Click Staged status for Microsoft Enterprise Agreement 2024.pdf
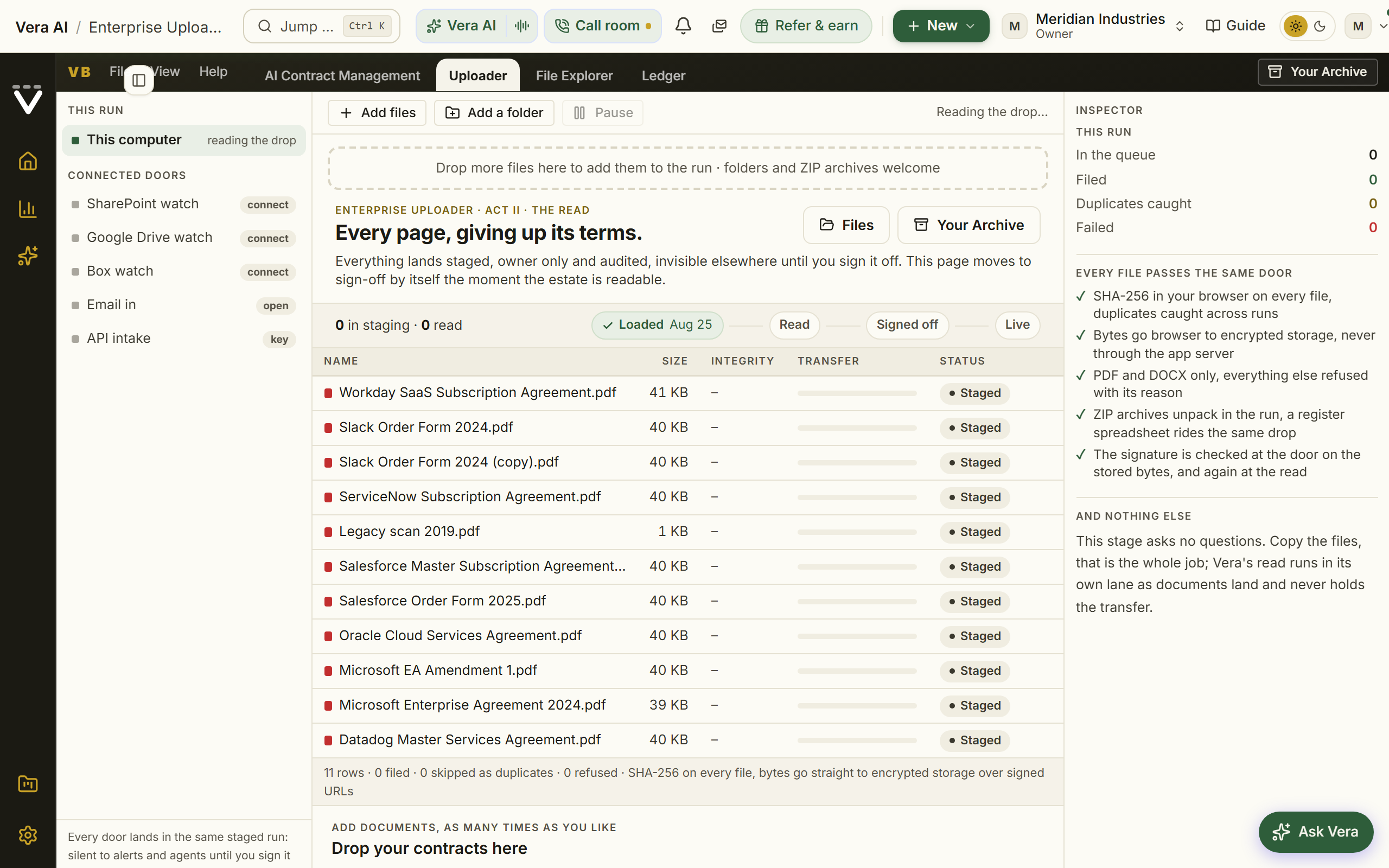 [974, 706]
